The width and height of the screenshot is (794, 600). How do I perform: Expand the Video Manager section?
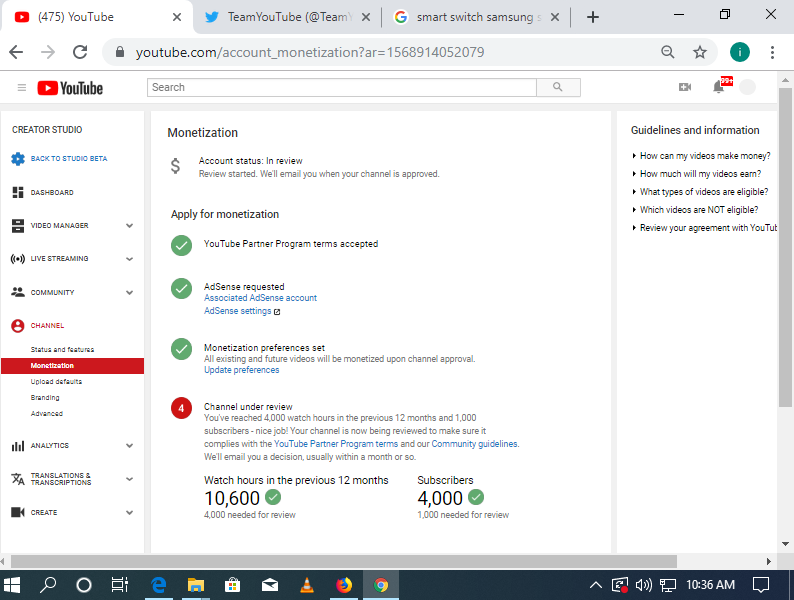(x=130, y=226)
